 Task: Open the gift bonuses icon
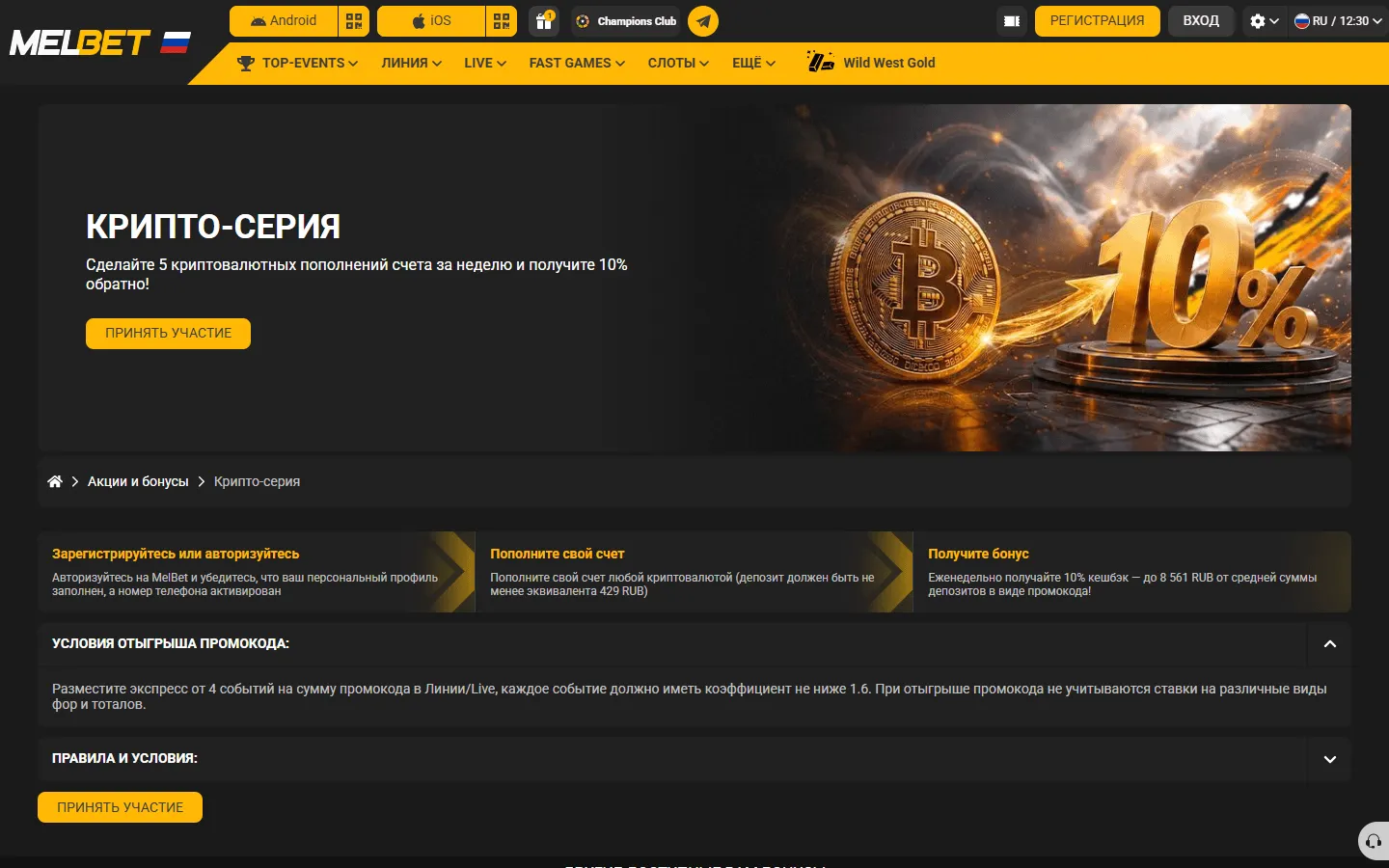[x=544, y=21]
